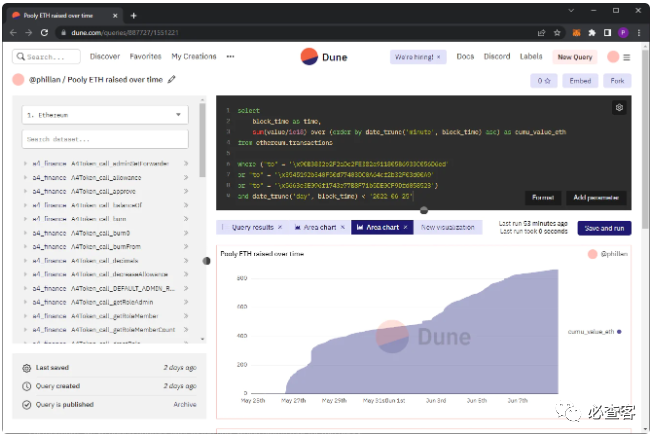Click the Dune logo
656x440 pixels.
pos(324,57)
